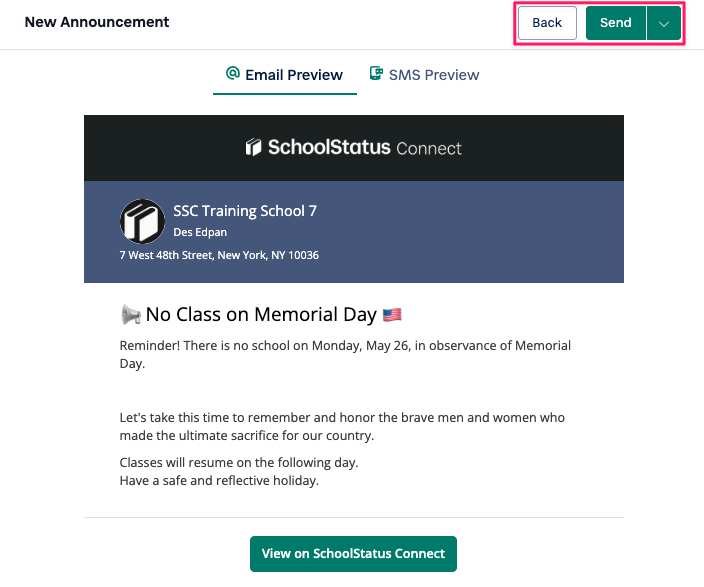Screen dimensions: 704x587
Task: Click the sender name Des Edpan
Action: pyautogui.click(x=200, y=232)
